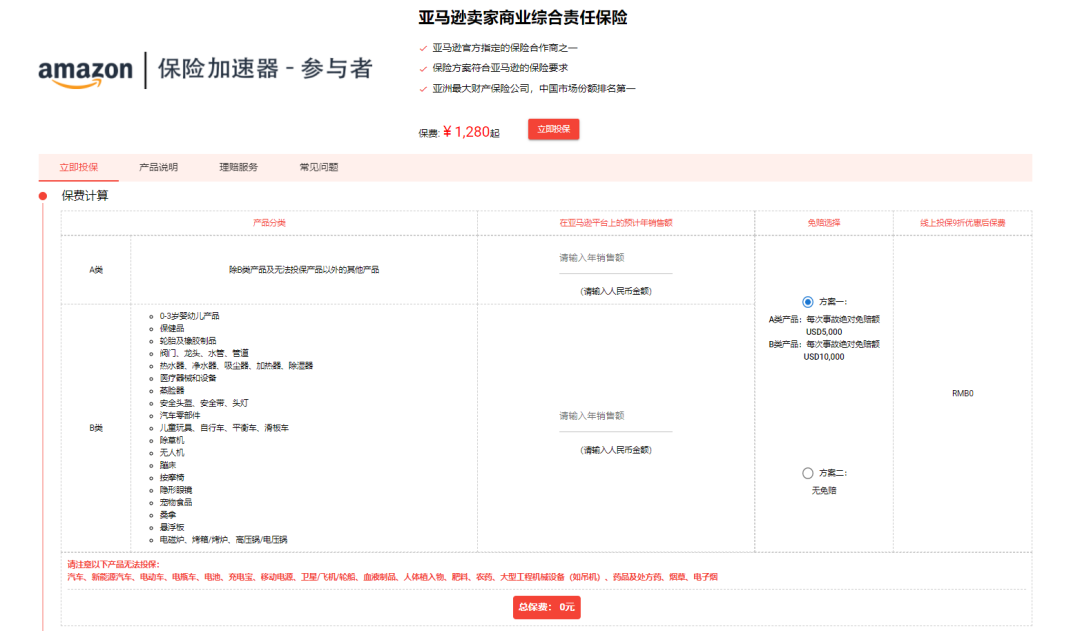Click the 总保费 0元 button at bottom
1080x631 pixels.
point(546,607)
